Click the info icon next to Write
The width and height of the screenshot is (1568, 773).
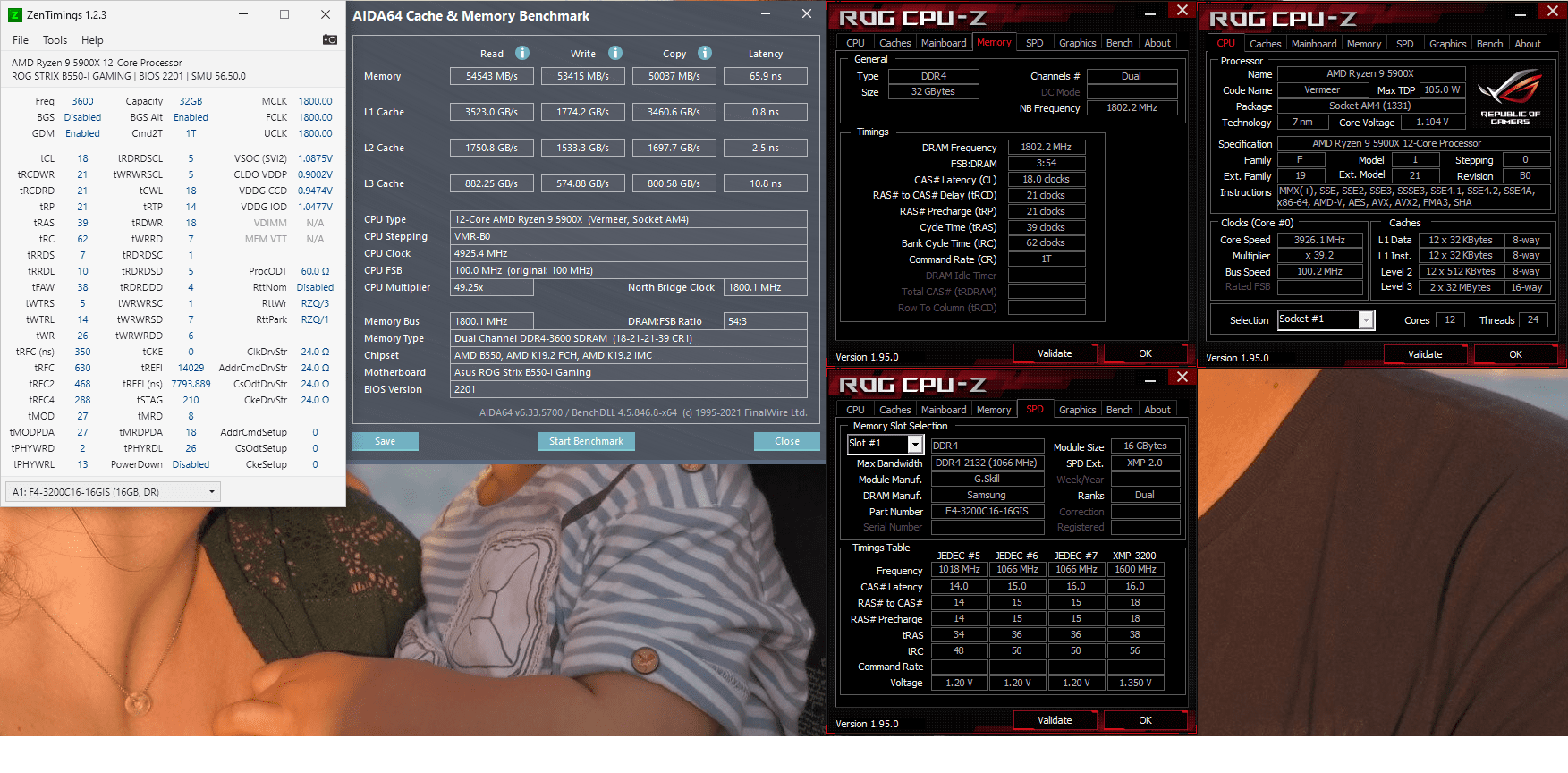(x=615, y=53)
